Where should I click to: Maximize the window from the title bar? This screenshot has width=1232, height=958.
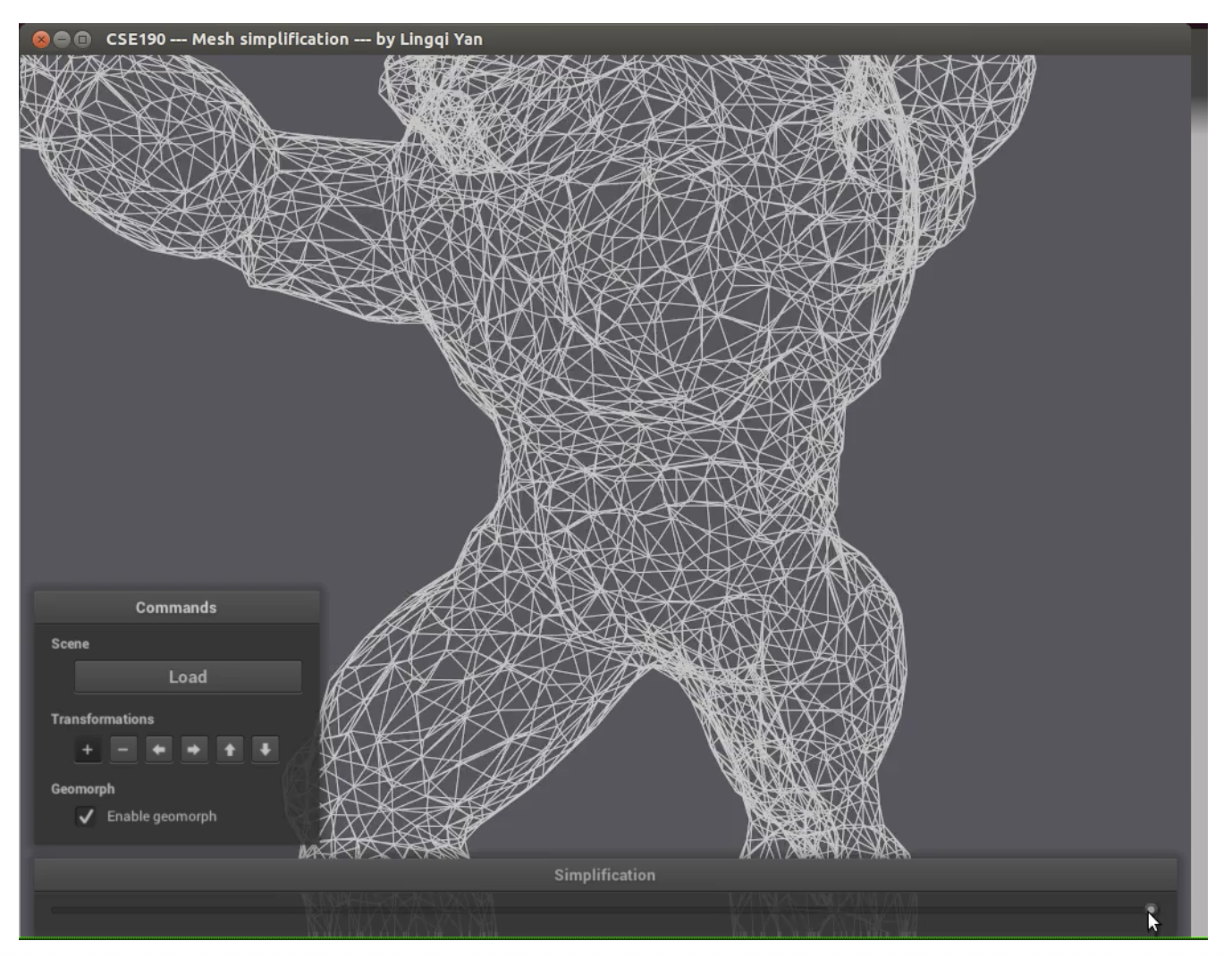(x=82, y=39)
